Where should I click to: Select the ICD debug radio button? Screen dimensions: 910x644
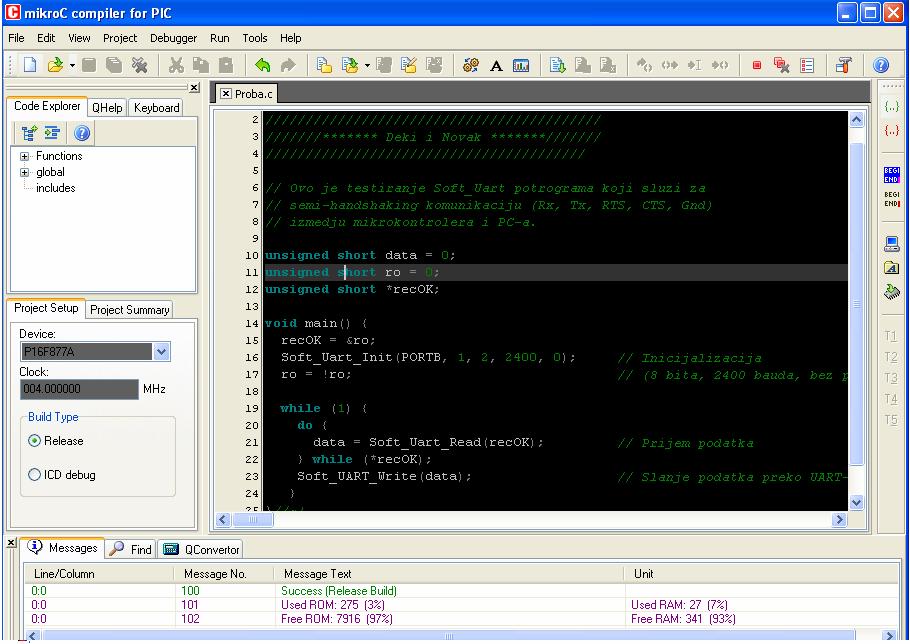(34, 475)
